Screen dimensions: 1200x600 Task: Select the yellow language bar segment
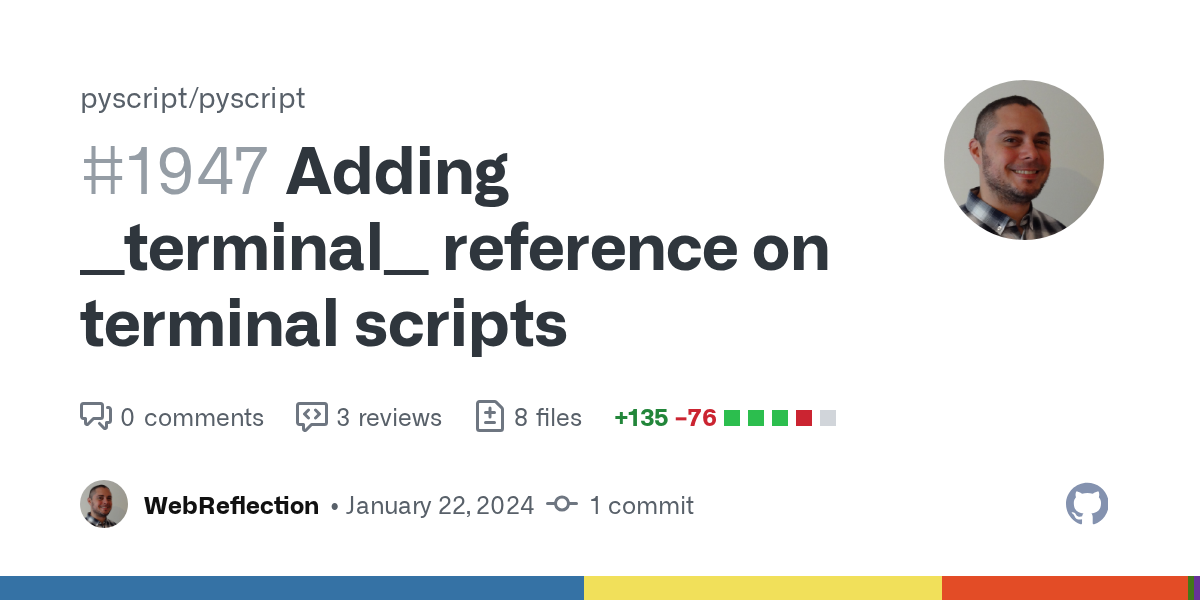pyautogui.click(x=762, y=588)
